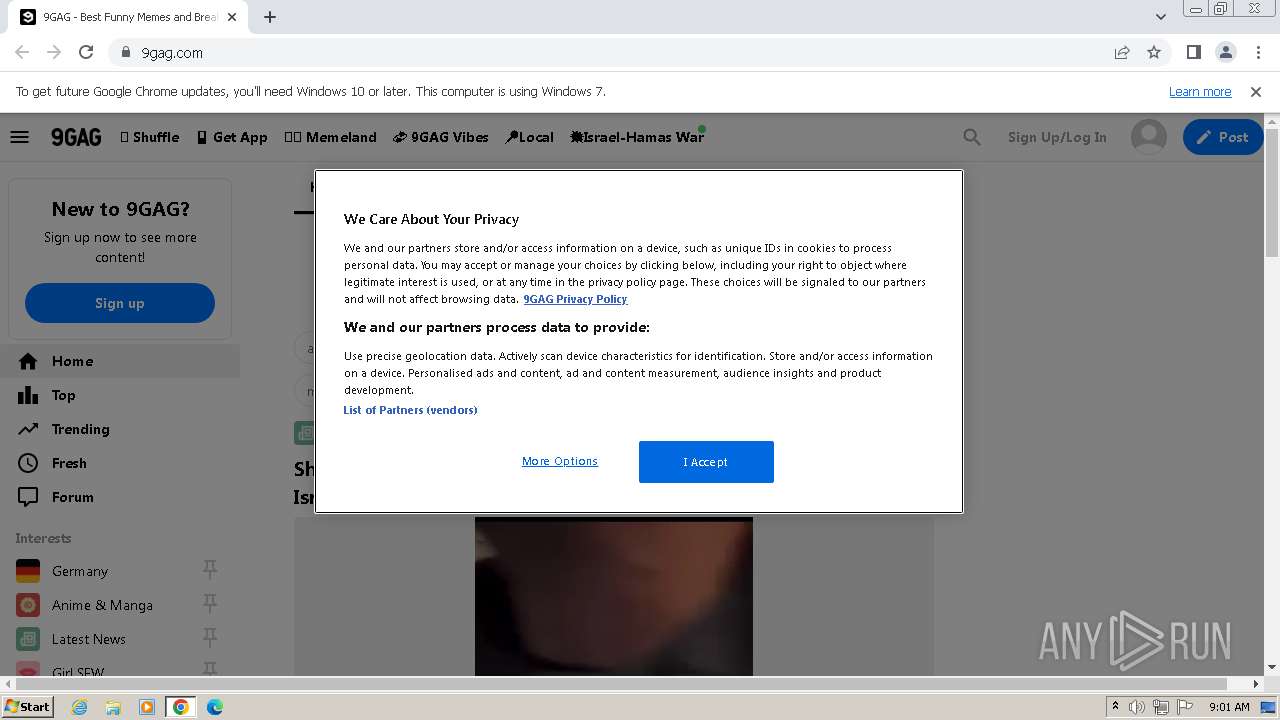The image size is (1280, 720).
Task: Toggle Chrome side panel
Action: [1193, 53]
